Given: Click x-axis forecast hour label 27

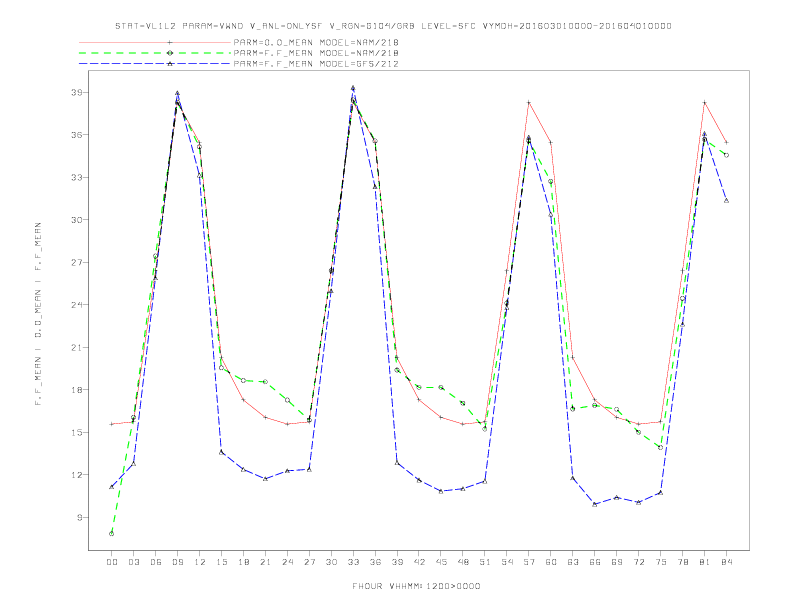Looking at the screenshot, I should pos(309,562).
